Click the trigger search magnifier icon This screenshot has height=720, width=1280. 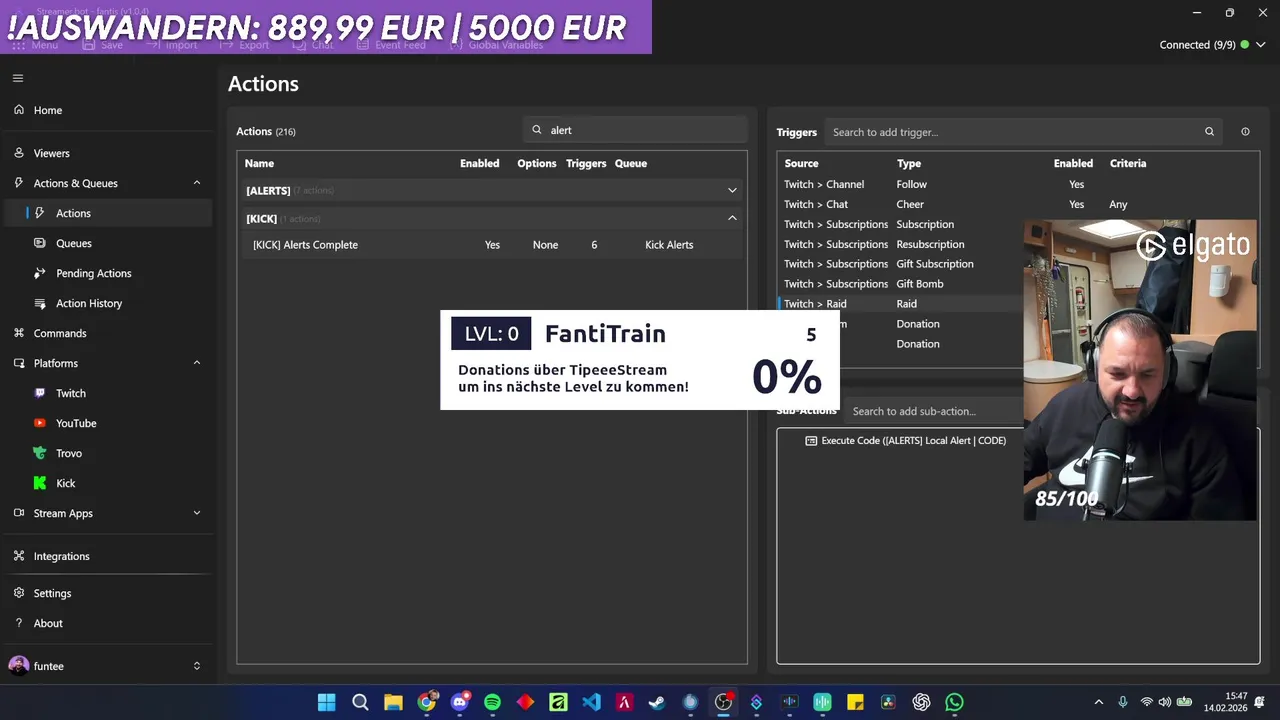tap(1209, 132)
